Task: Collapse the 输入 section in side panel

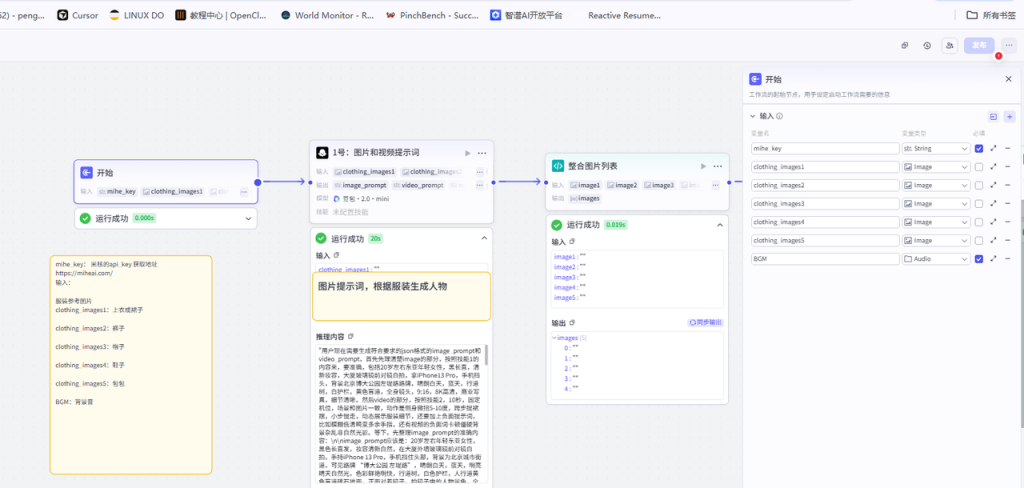Action: pyautogui.click(x=753, y=116)
